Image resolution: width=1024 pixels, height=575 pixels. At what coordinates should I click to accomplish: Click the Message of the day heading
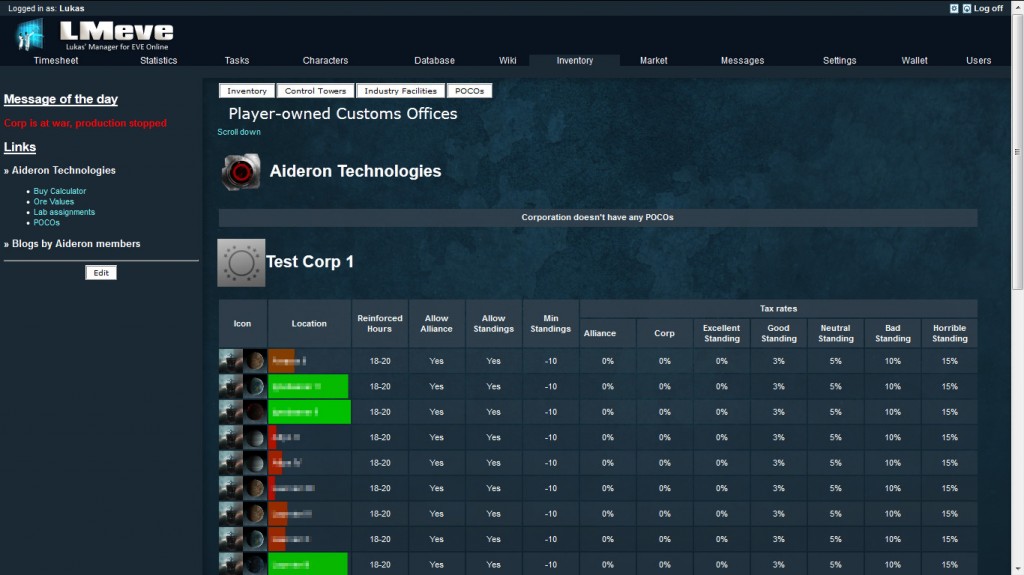click(x=61, y=99)
